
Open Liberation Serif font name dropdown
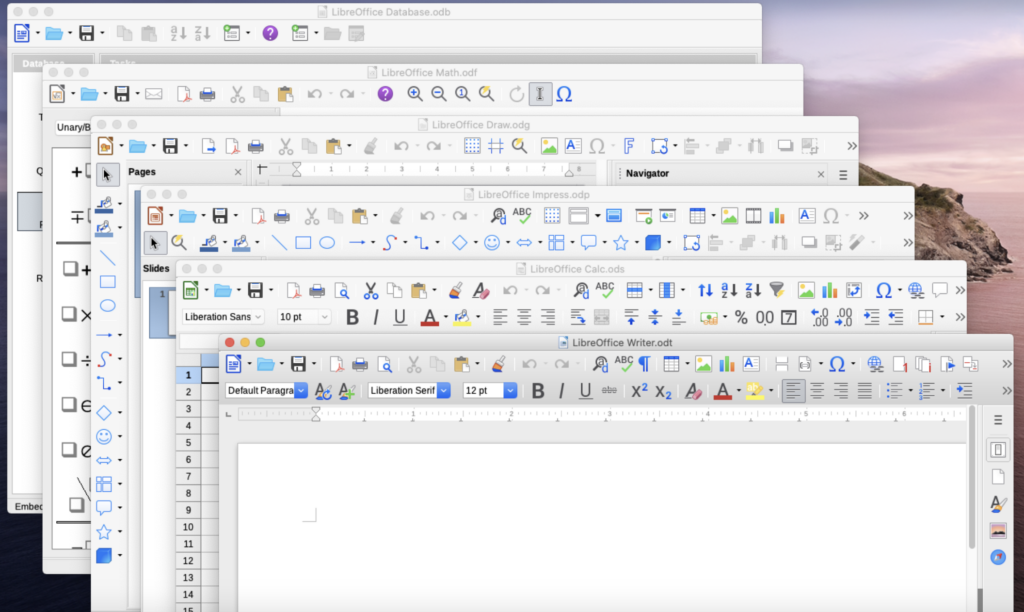pyautogui.click(x=444, y=391)
